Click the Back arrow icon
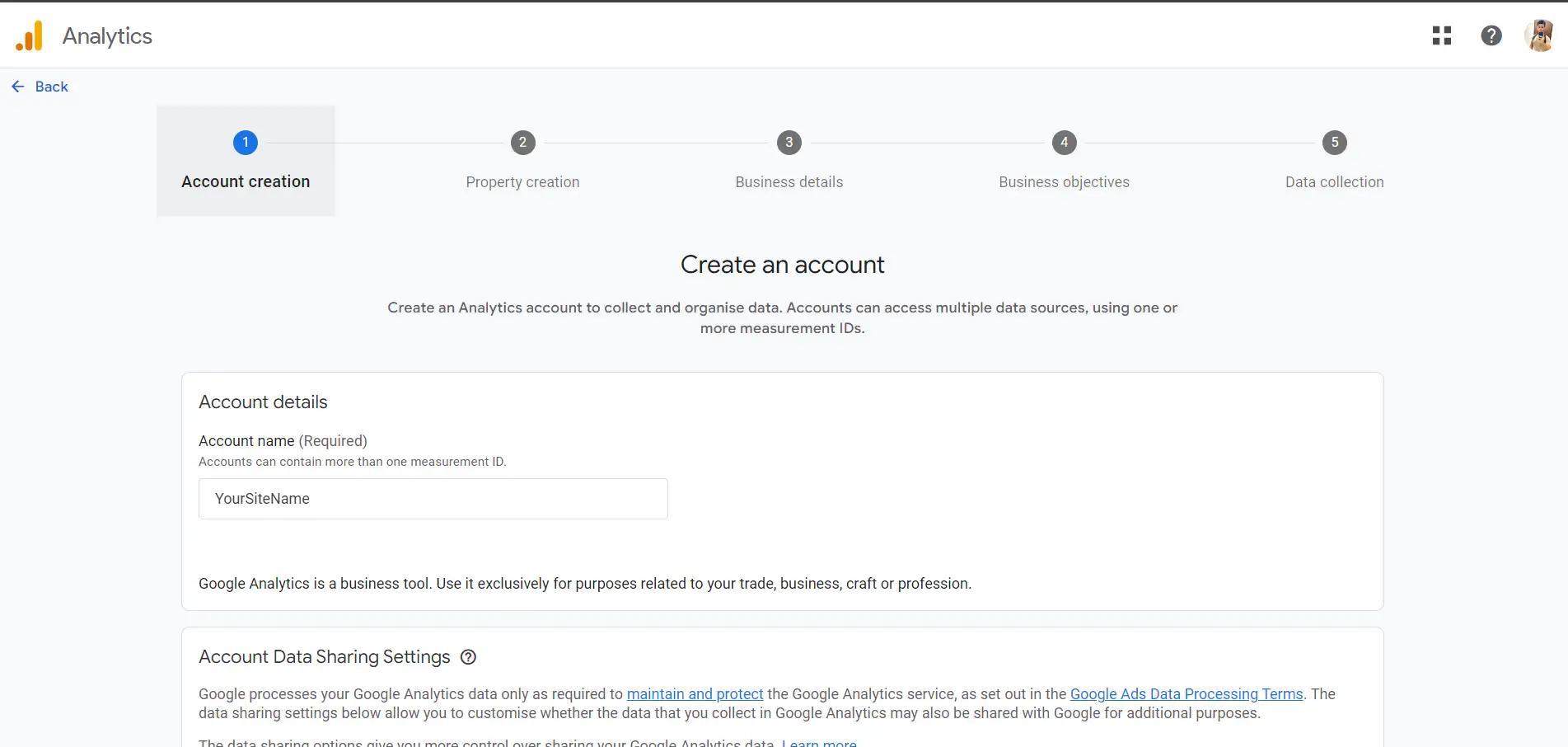This screenshot has height=747, width=1568. pyautogui.click(x=18, y=87)
